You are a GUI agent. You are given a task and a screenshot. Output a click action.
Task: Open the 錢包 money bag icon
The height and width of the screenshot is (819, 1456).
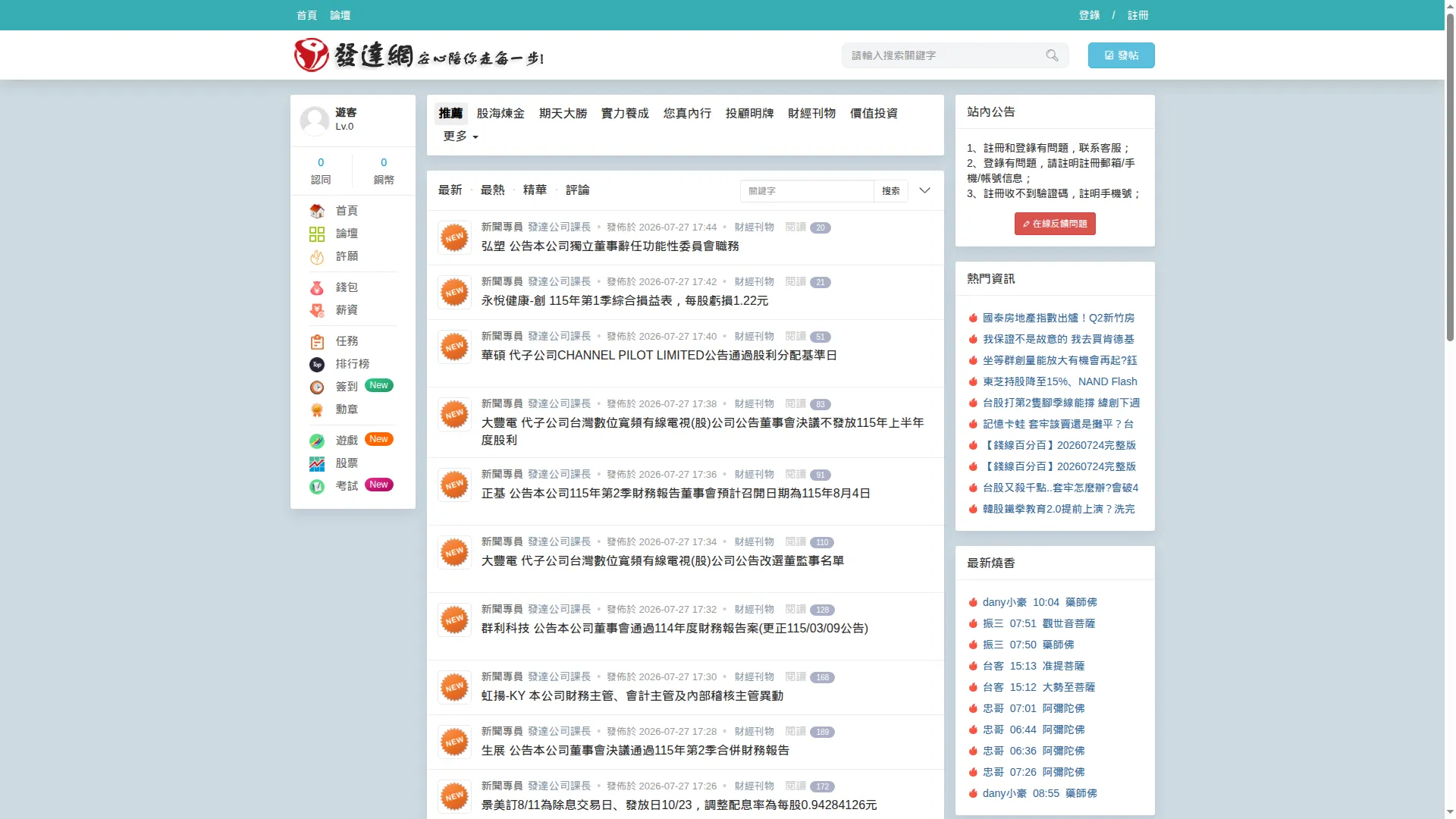pos(317,287)
